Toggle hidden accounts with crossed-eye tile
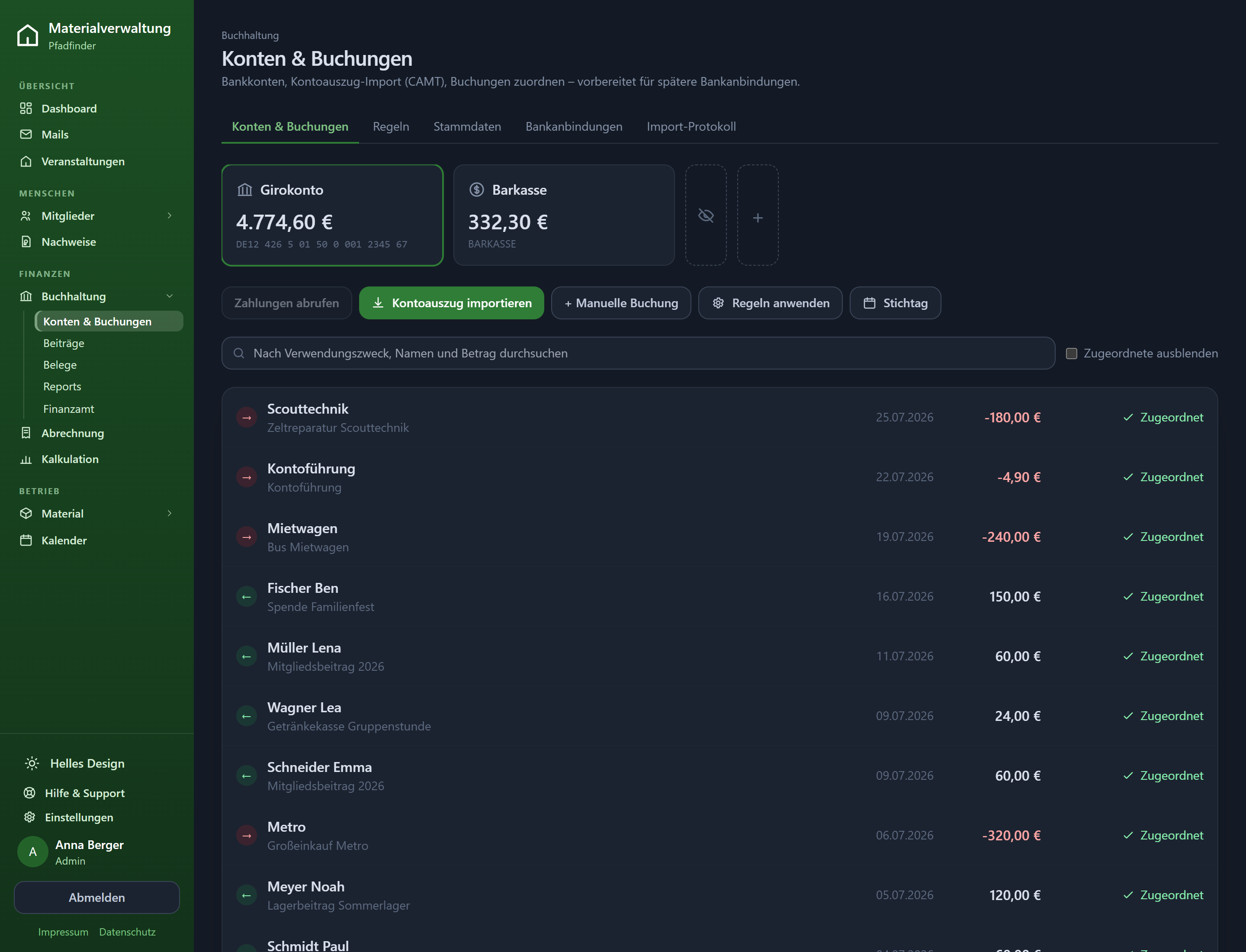This screenshot has height=952, width=1246. [x=706, y=215]
